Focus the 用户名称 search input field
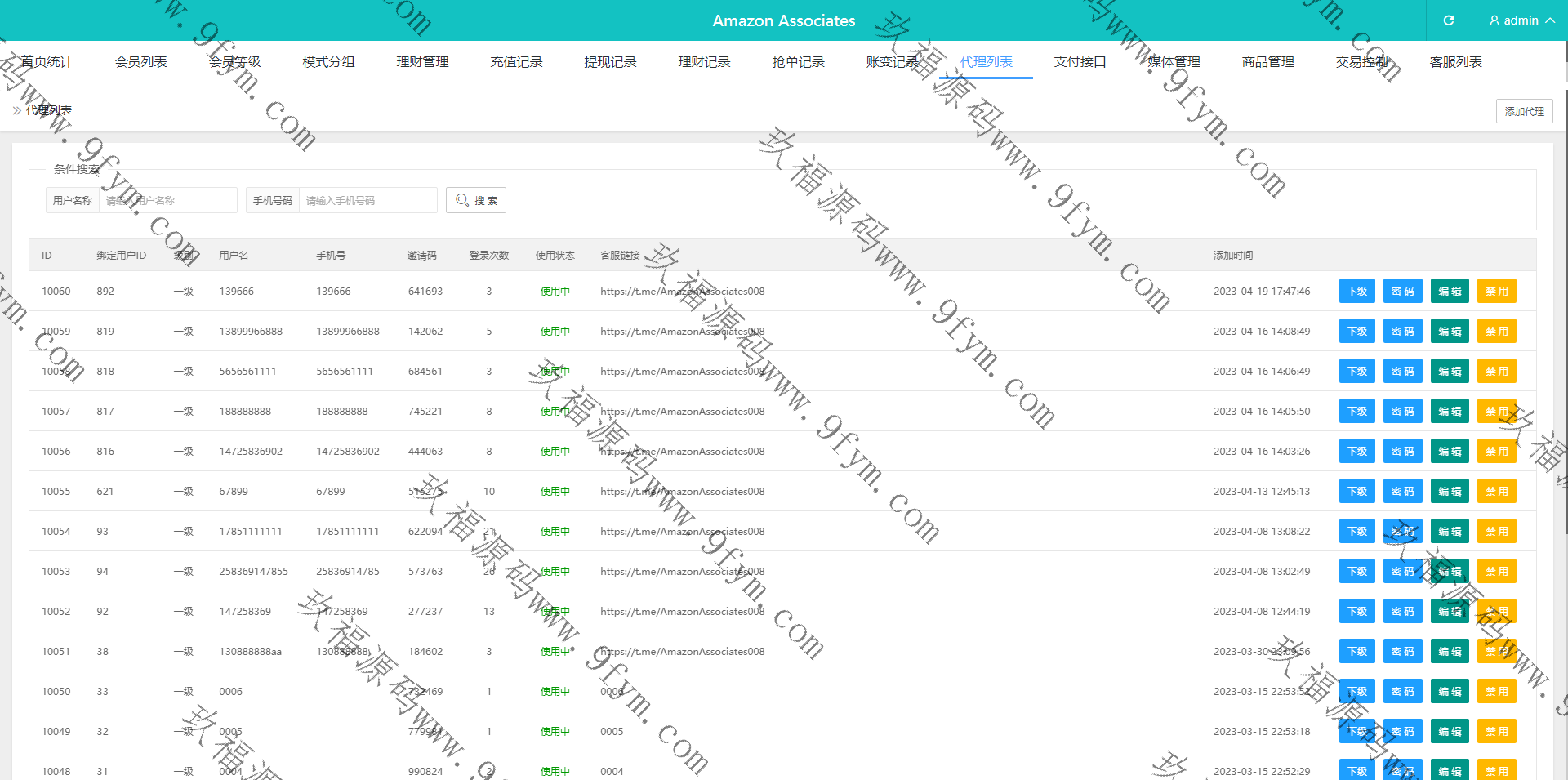 167,200
